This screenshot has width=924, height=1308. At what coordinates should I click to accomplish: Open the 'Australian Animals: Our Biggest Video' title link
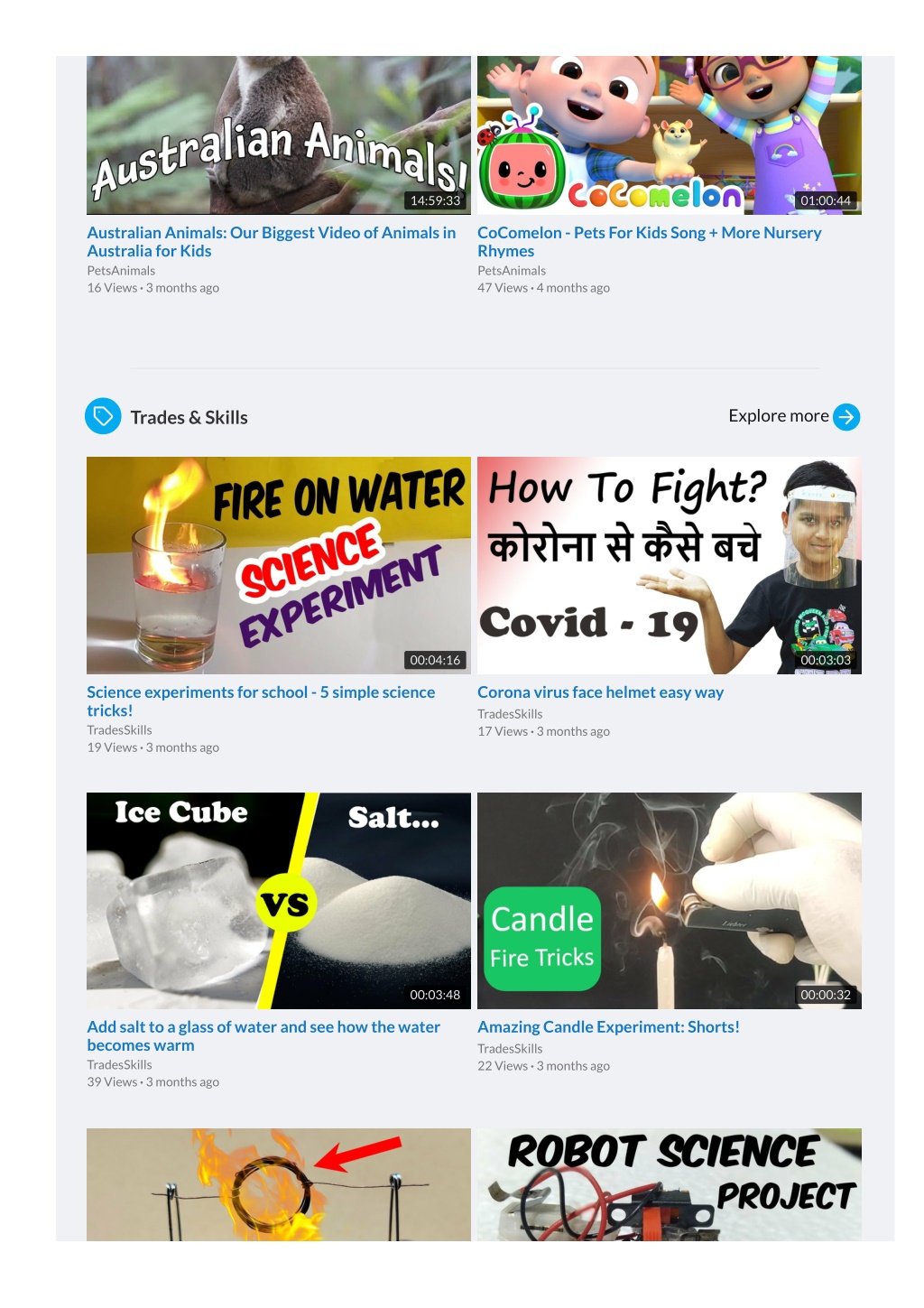(x=272, y=242)
